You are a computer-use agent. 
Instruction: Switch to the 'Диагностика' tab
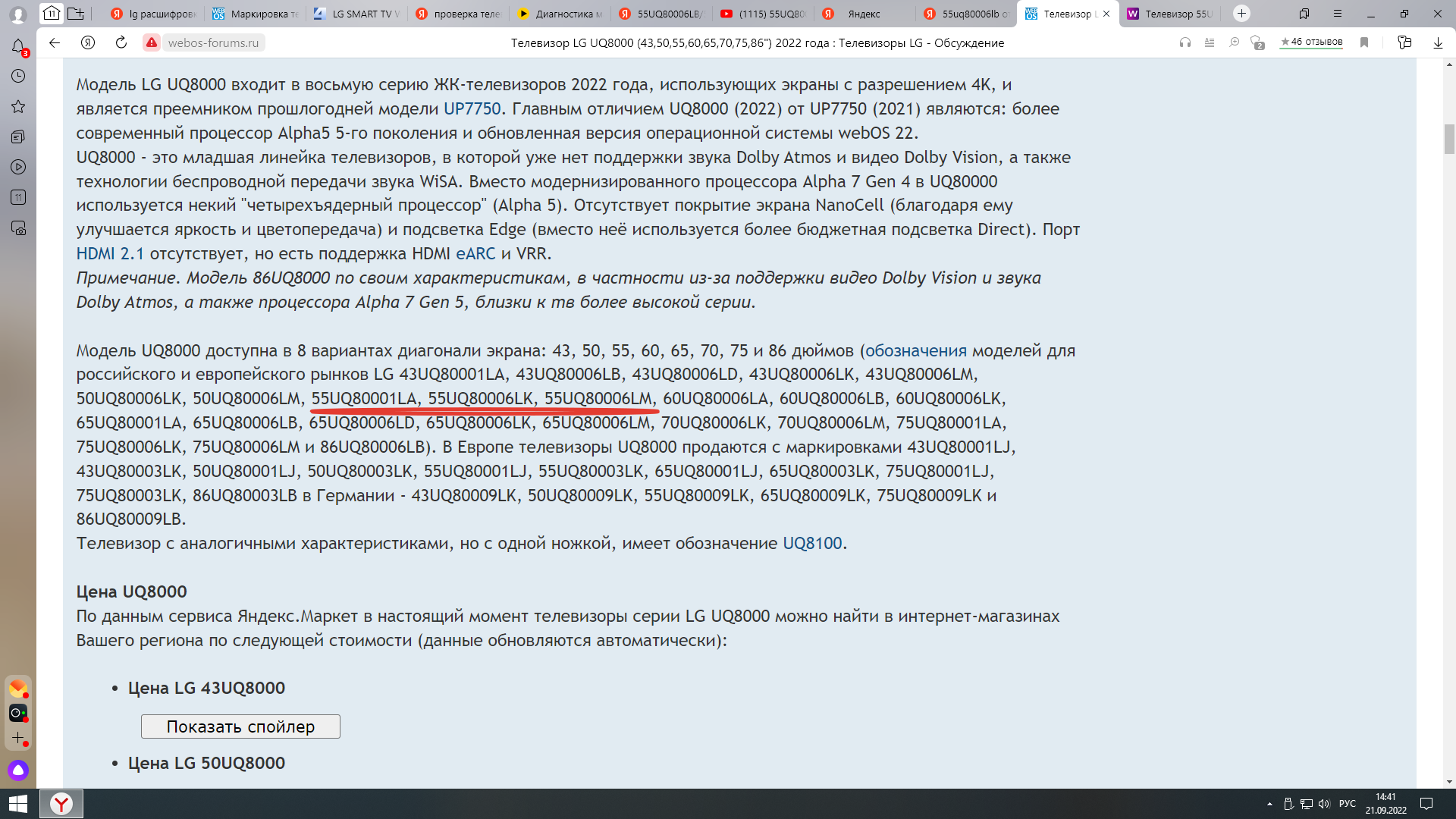click(560, 14)
